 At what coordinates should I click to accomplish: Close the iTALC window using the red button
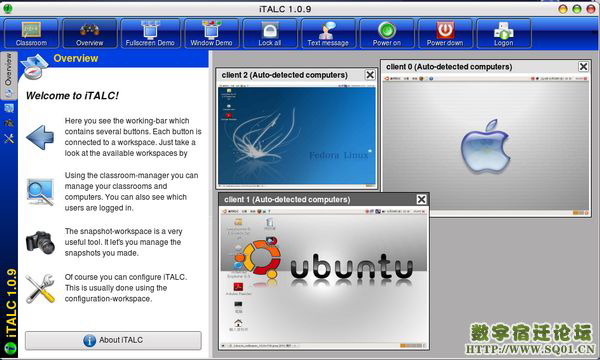590,9
